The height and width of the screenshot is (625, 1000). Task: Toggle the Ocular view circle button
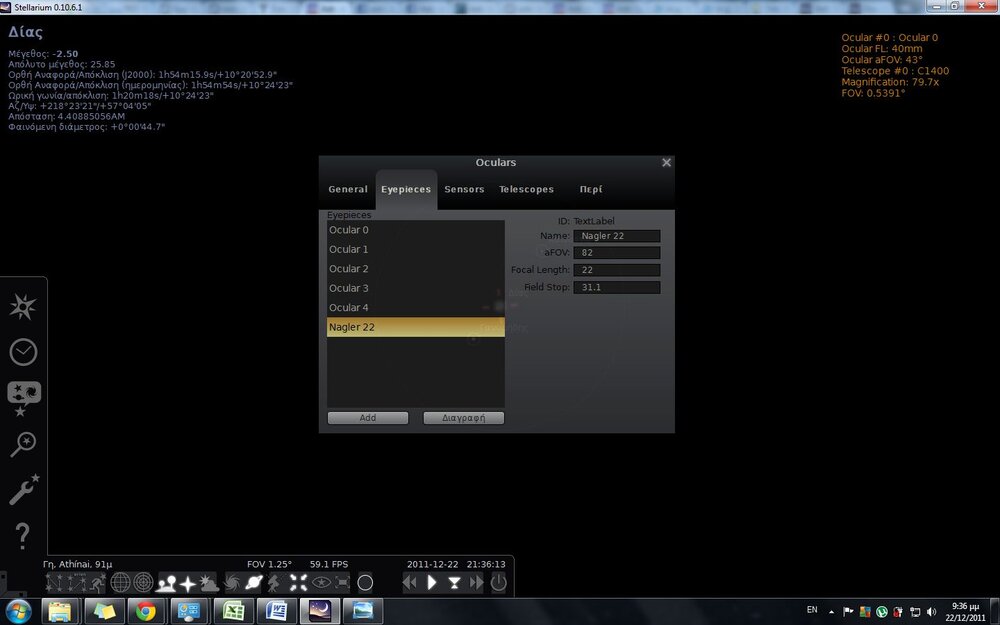[x=365, y=582]
